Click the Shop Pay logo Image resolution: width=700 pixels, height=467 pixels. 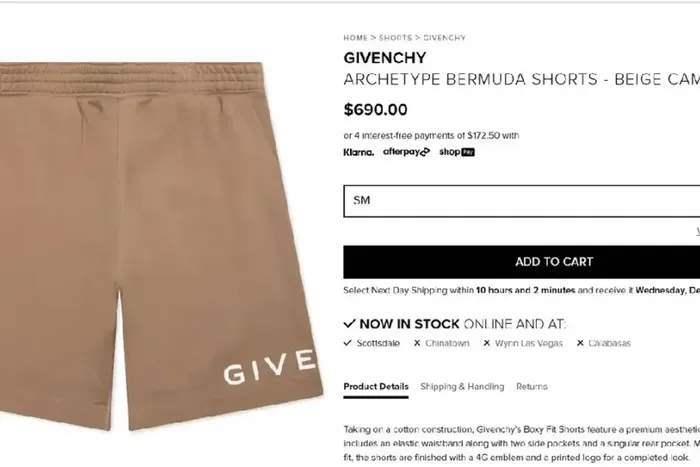pyautogui.click(x=457, y=152)
